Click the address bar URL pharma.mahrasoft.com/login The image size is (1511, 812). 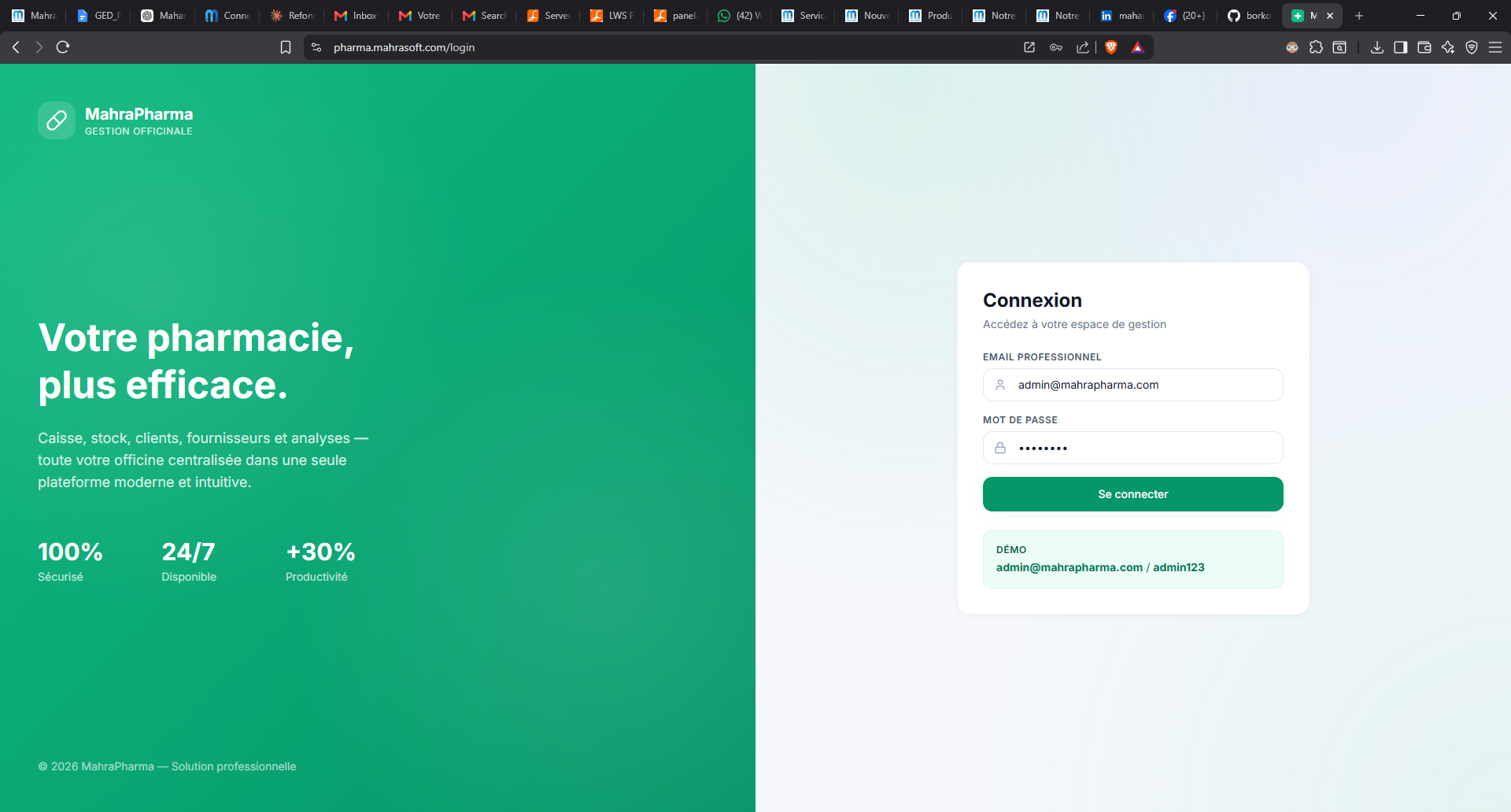(404, 47)
